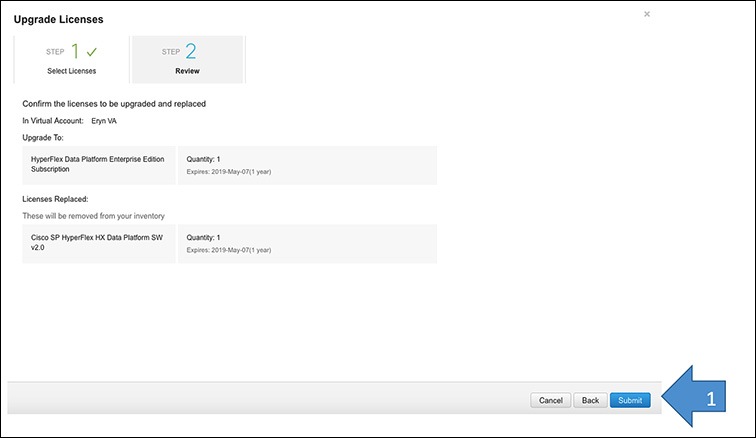
Task: Click the Back button
Action: coord(590,400)
